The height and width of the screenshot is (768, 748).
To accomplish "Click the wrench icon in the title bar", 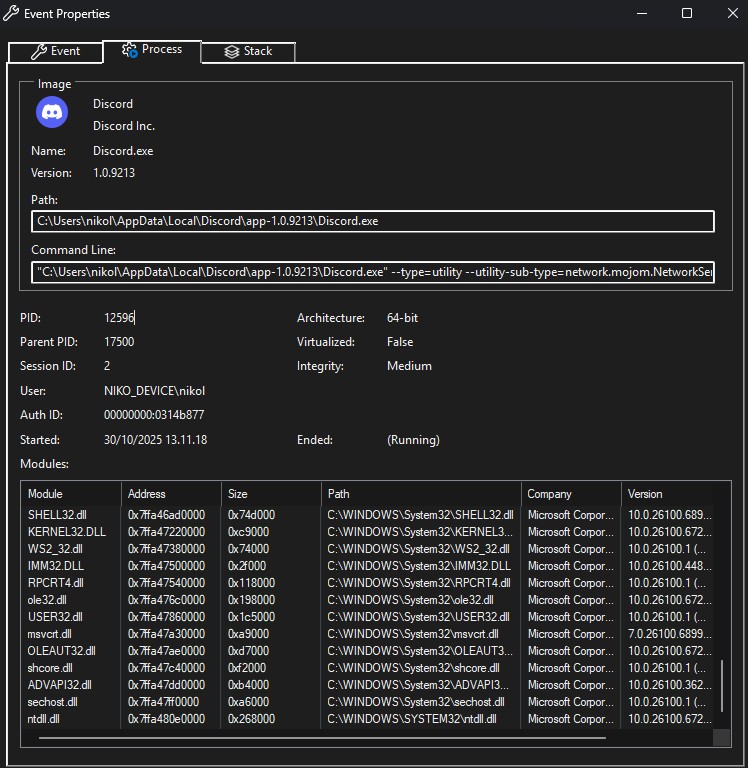I will pyautogui.click(x=11, y=13).
